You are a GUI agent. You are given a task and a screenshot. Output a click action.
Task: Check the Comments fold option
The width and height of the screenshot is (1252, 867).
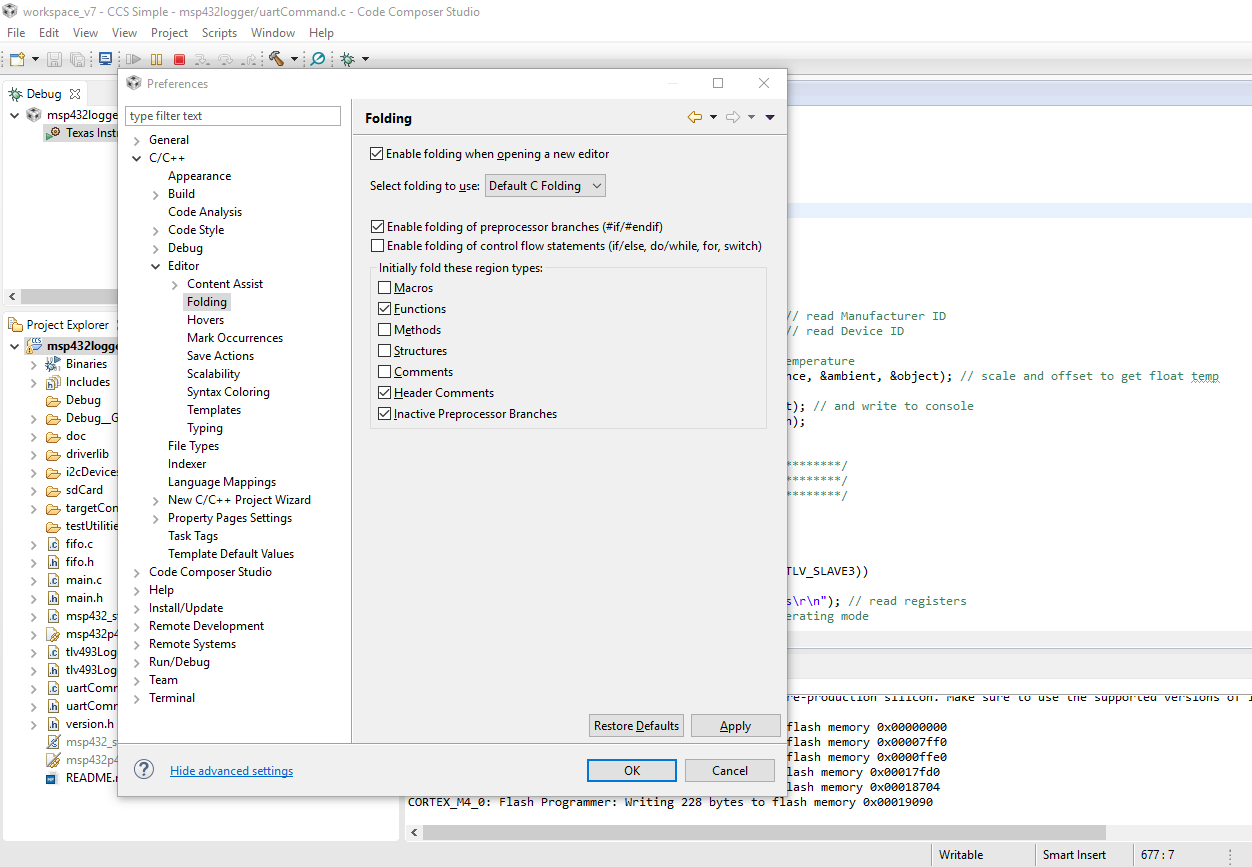click(x=384, y=372)
